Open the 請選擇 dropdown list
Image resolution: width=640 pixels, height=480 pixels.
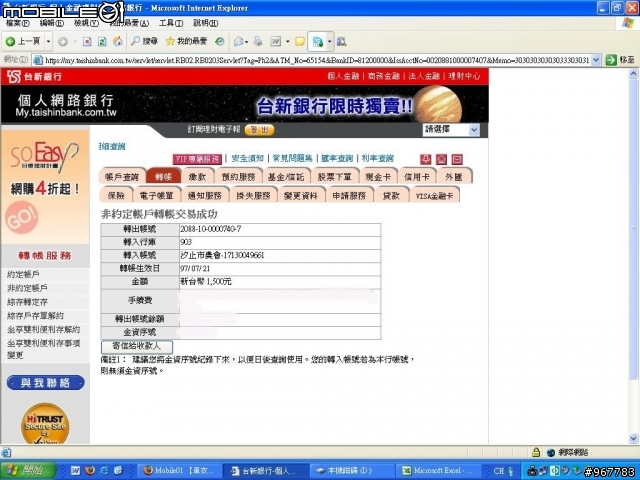tap(451, 130)
